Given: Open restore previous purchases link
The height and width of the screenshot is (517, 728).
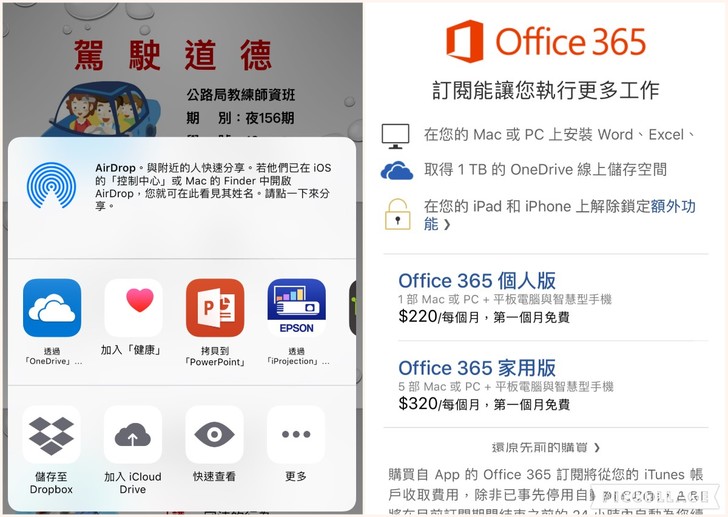Looking at the screenshot, I should [x=546, y=447].
